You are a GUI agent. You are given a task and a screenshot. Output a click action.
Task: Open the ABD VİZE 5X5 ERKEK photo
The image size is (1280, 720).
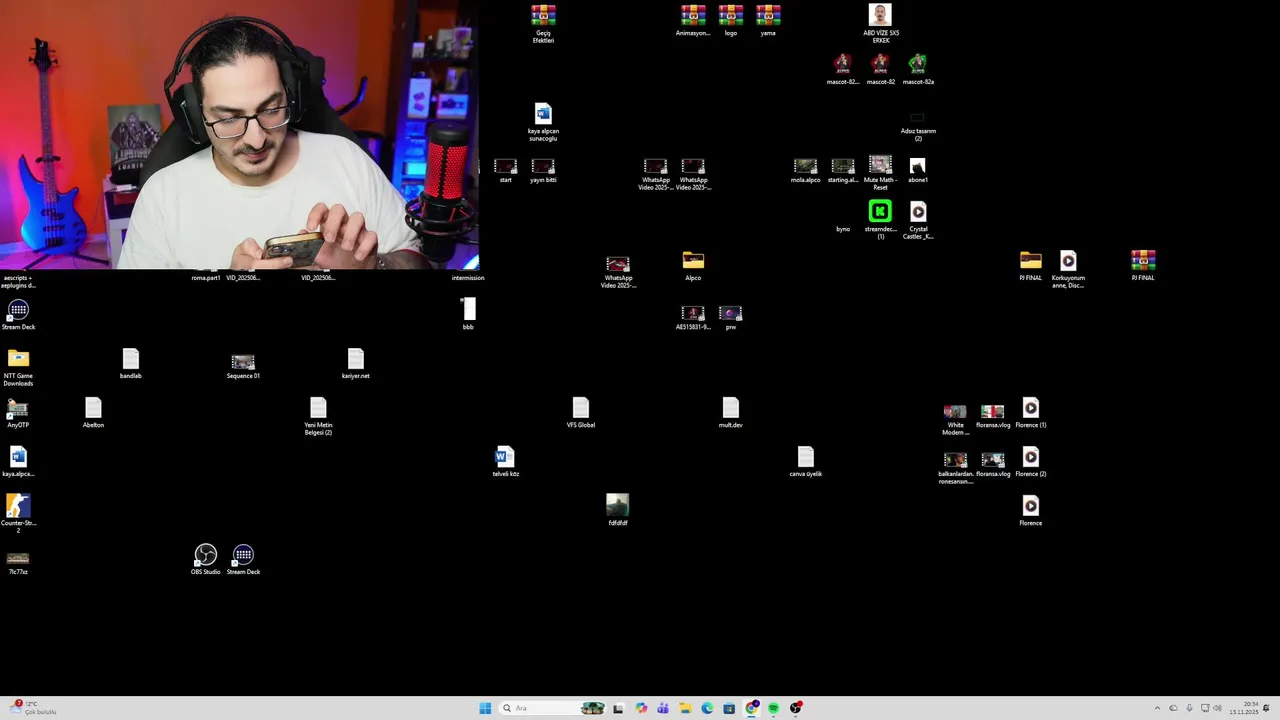pyautogui.click(x=880, y=15)
